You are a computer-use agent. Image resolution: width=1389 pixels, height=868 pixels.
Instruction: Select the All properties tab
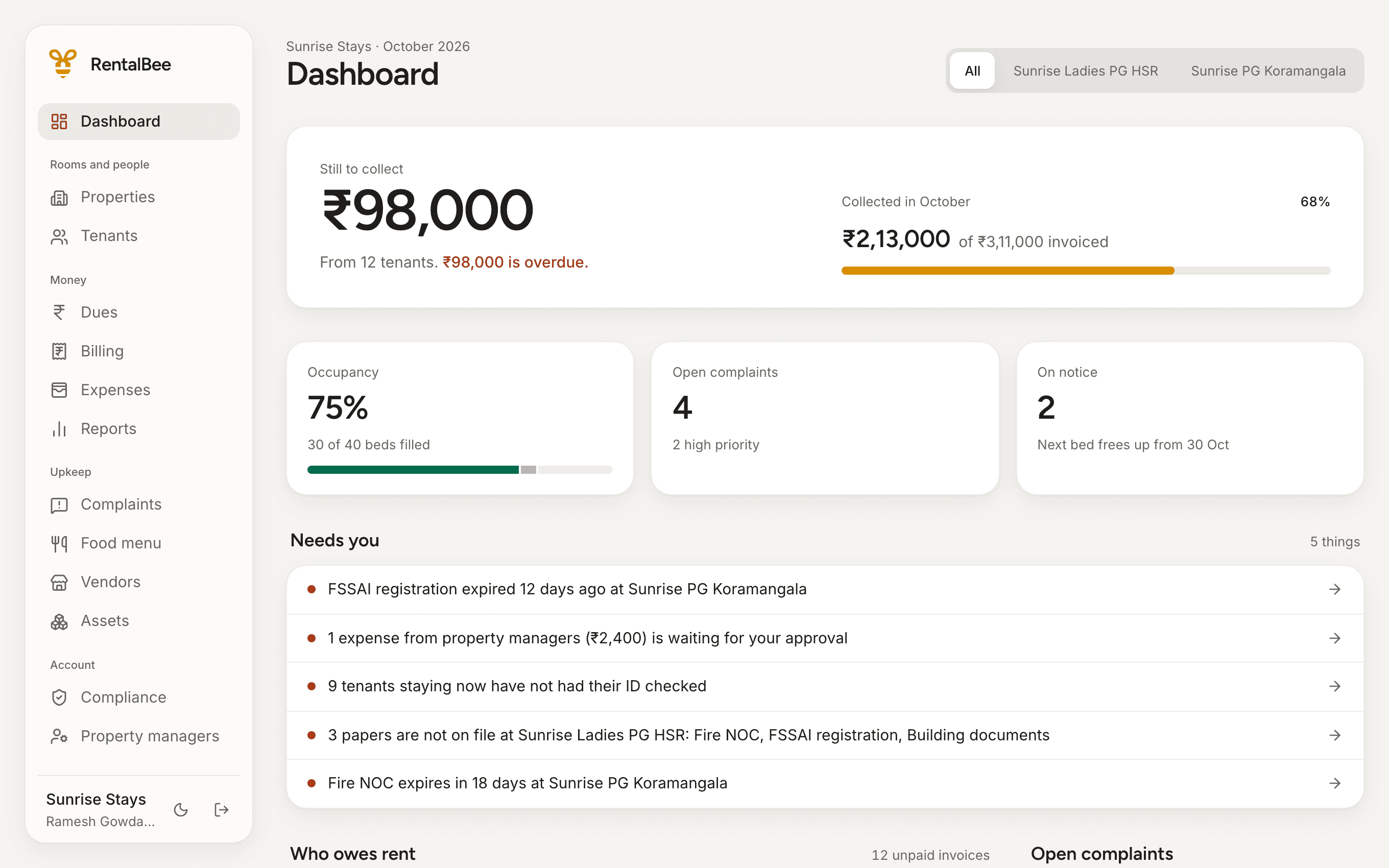click(972, 70)
